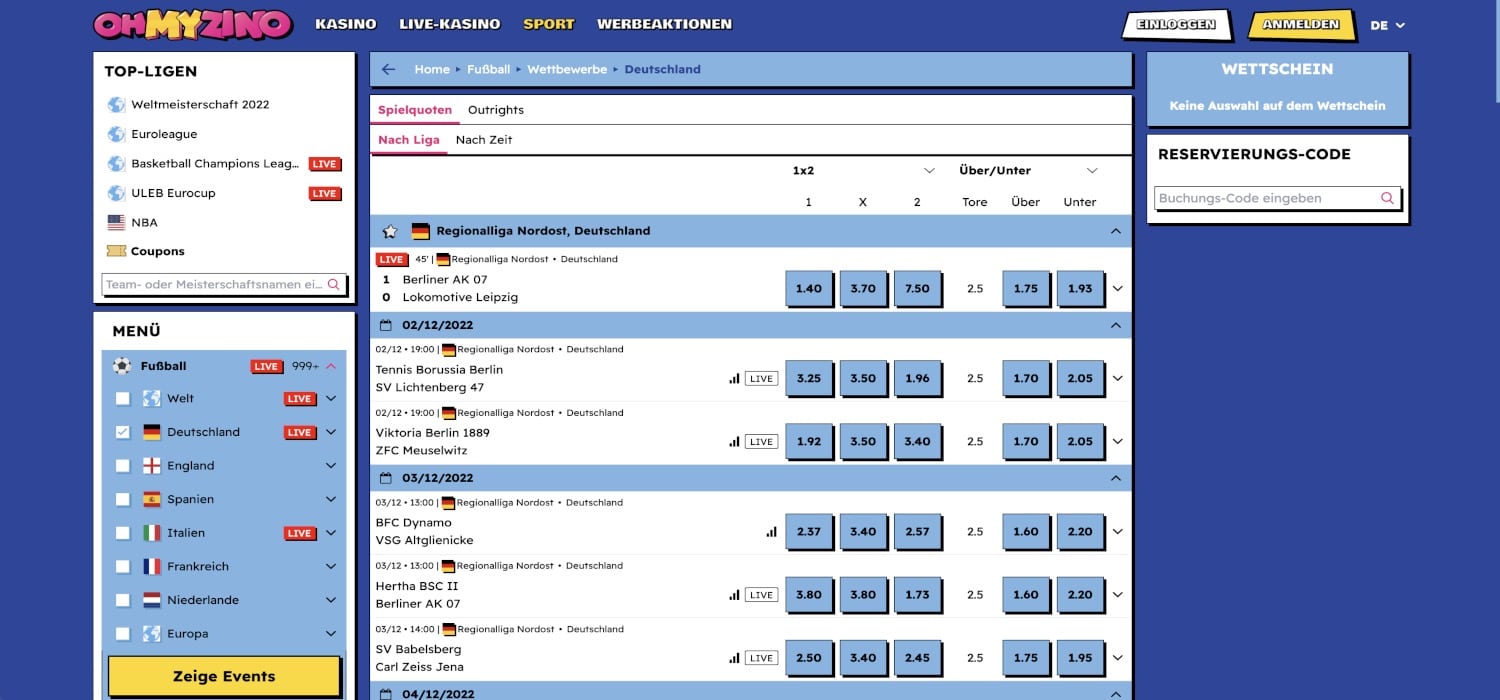The image size is (1500, 700).
Task: Select Über 1.60 odds for BFC Dynamo match
Action: (1026, 531)
